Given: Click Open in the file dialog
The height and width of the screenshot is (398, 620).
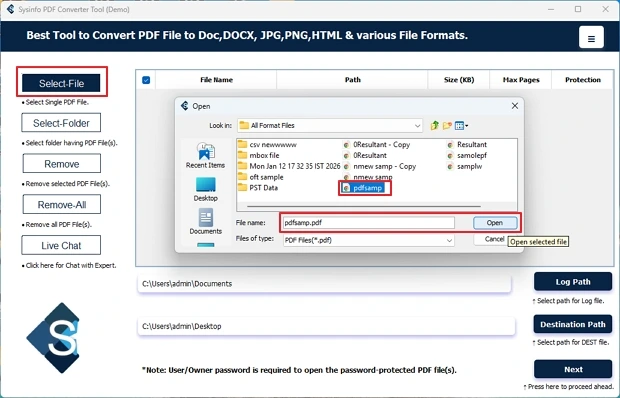Looking at the screenshot, I should [495, 223].
